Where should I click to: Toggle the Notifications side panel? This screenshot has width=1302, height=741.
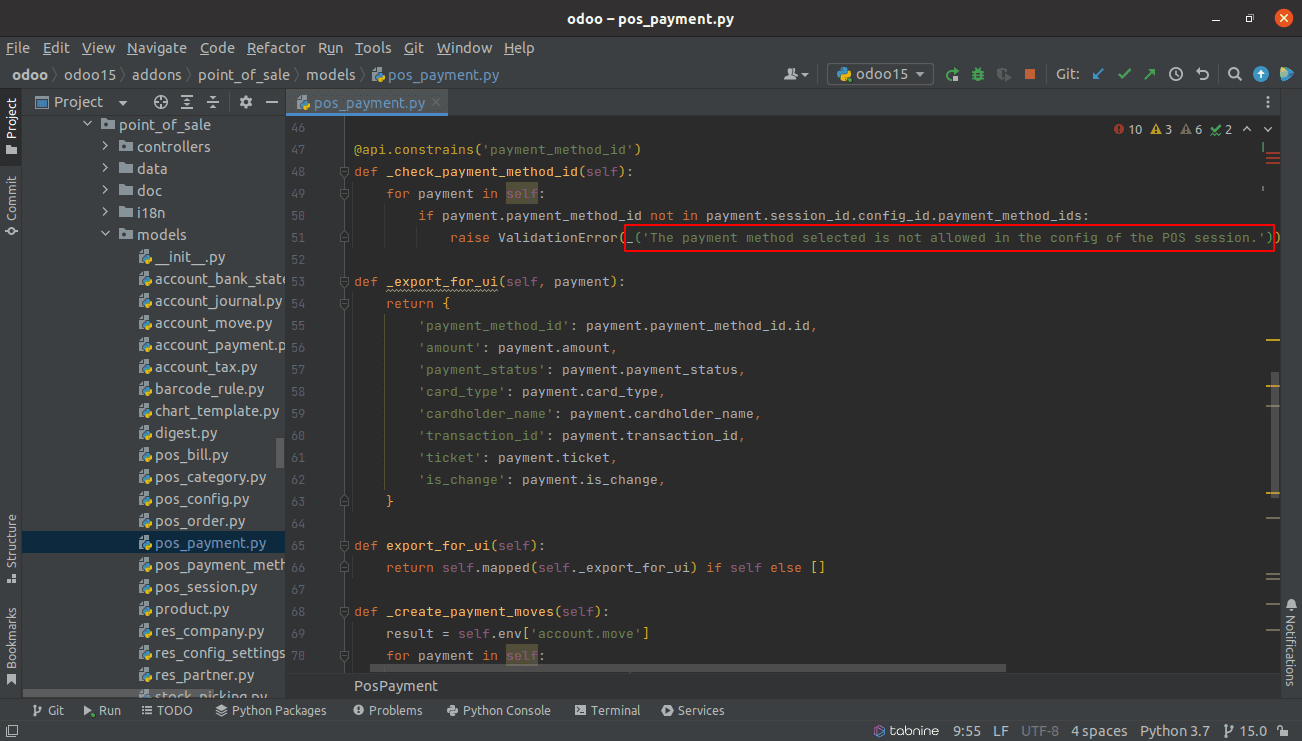[x=1290, y=642]
